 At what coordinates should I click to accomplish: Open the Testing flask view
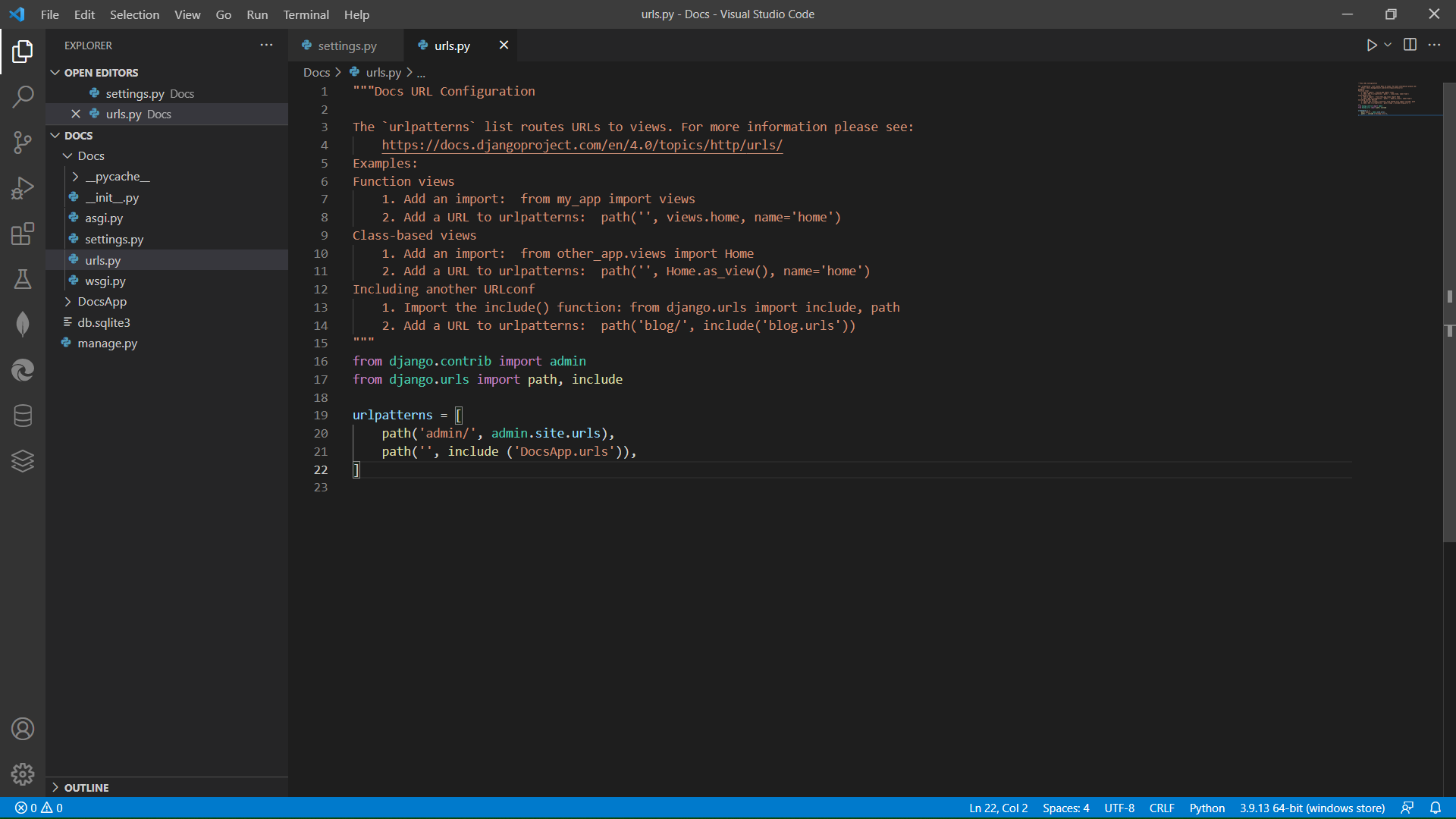pos(23,279)
